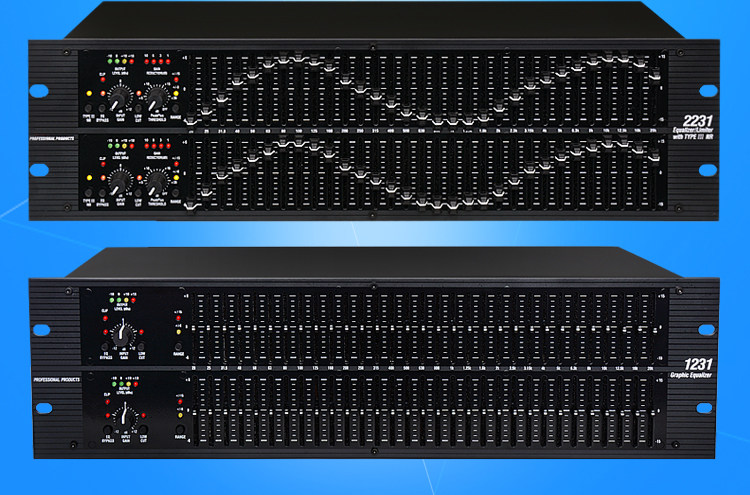
Task: Click yellow LED above TYPE III NR, 2231 lower channel
Action: click(89, 177)
